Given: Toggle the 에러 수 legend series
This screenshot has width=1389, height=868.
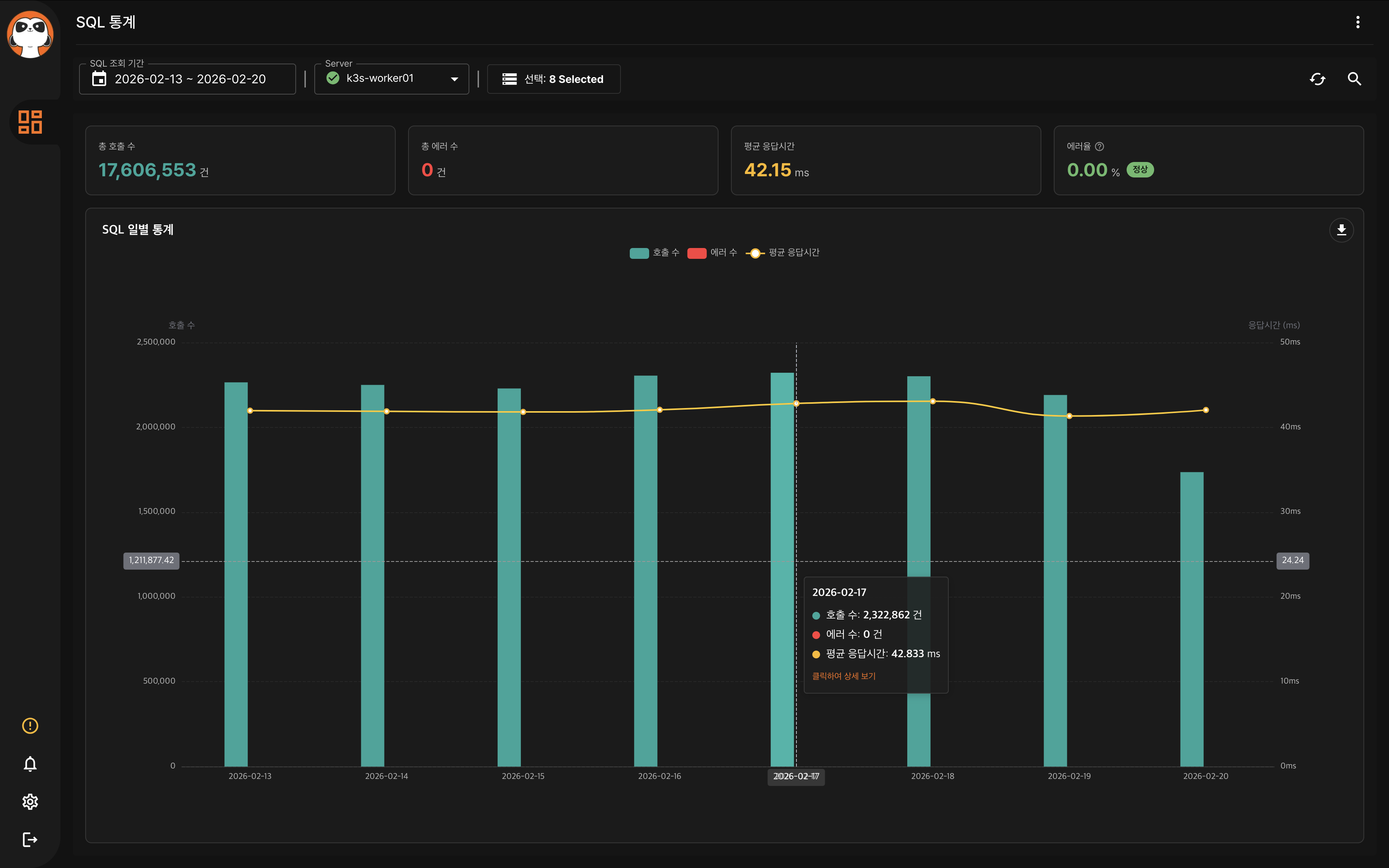Looking at the screenshot, I should point(712,253).
